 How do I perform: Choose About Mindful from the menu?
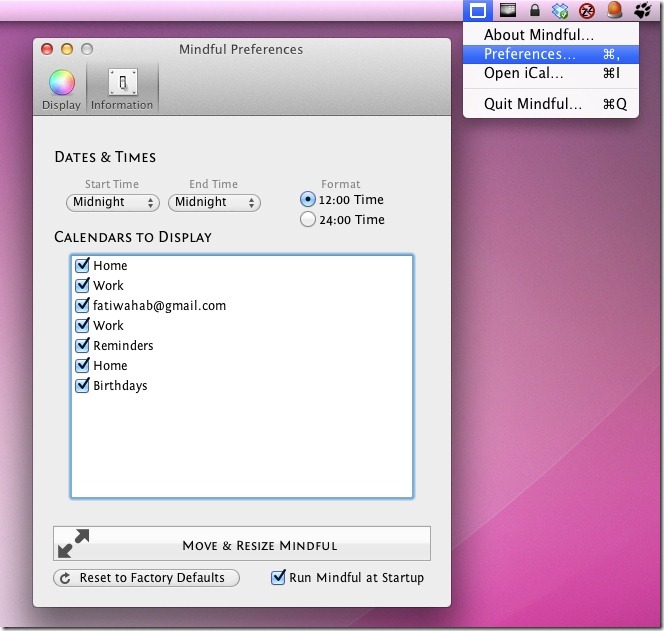tap(551, 35)
